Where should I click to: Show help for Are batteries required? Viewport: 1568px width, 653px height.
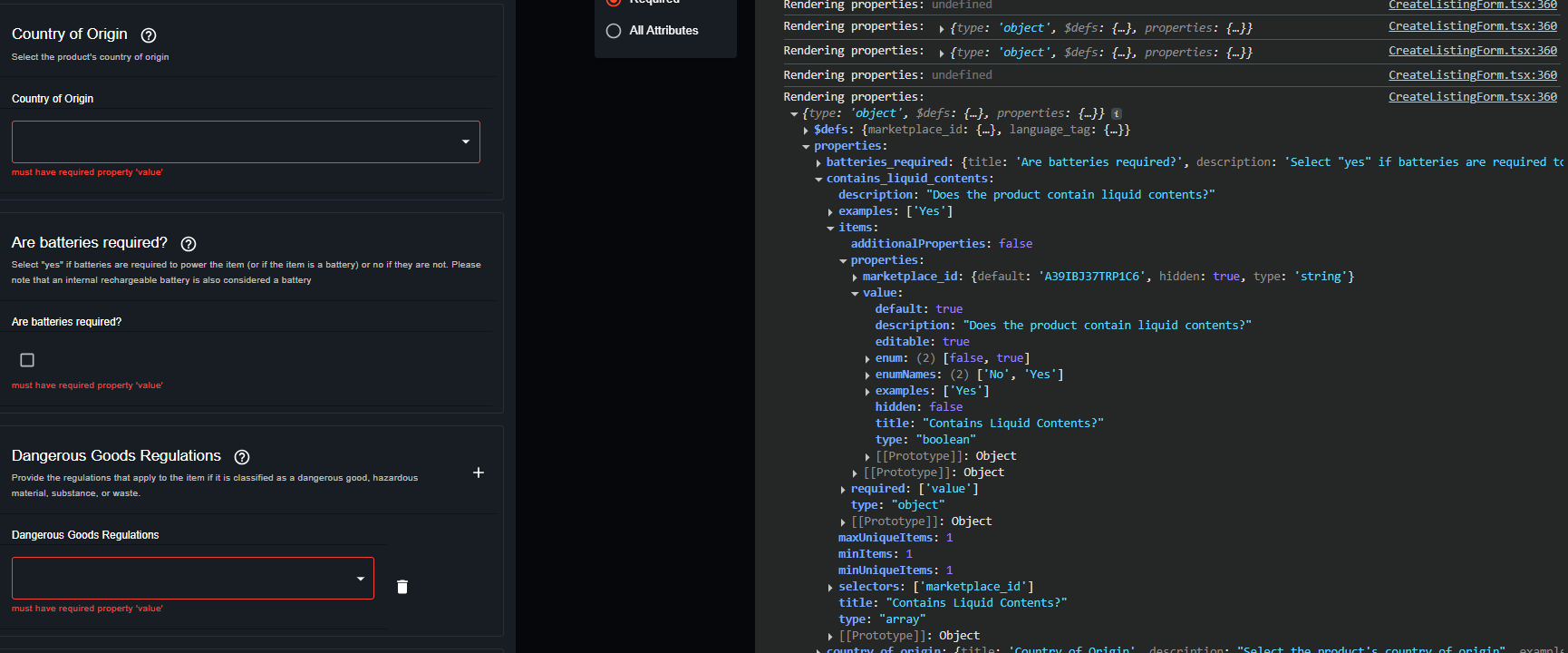coord(189,244)
